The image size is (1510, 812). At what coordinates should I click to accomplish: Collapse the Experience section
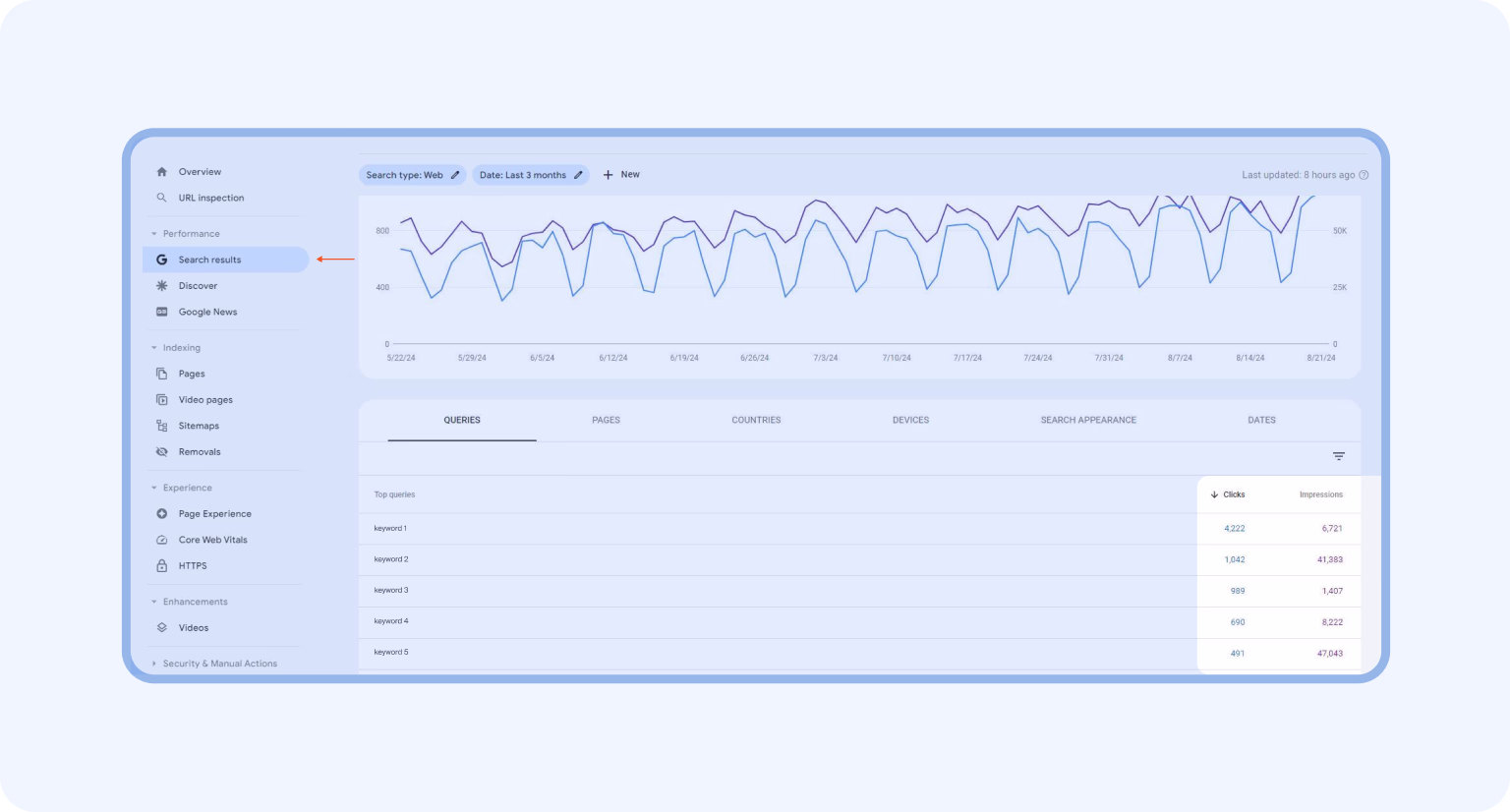pos(154,488)
